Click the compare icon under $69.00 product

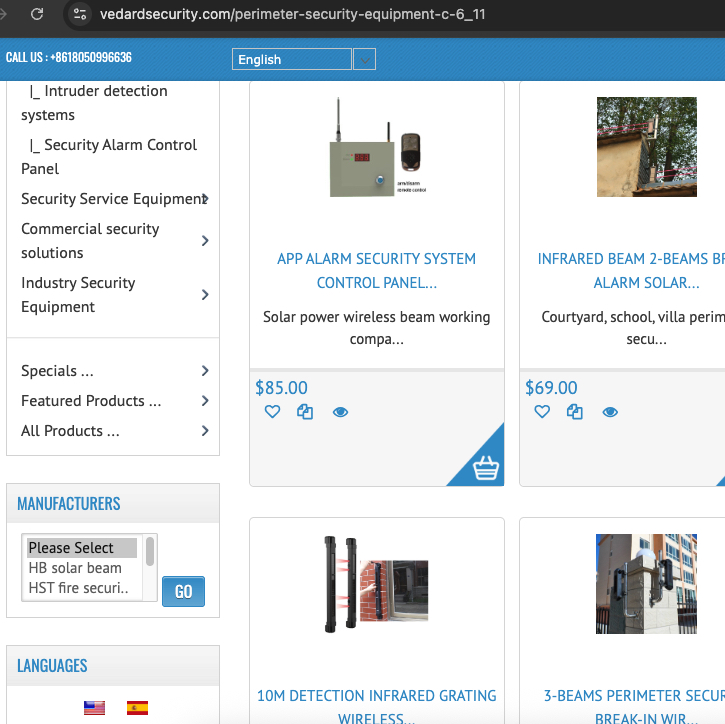coord(575,412)
